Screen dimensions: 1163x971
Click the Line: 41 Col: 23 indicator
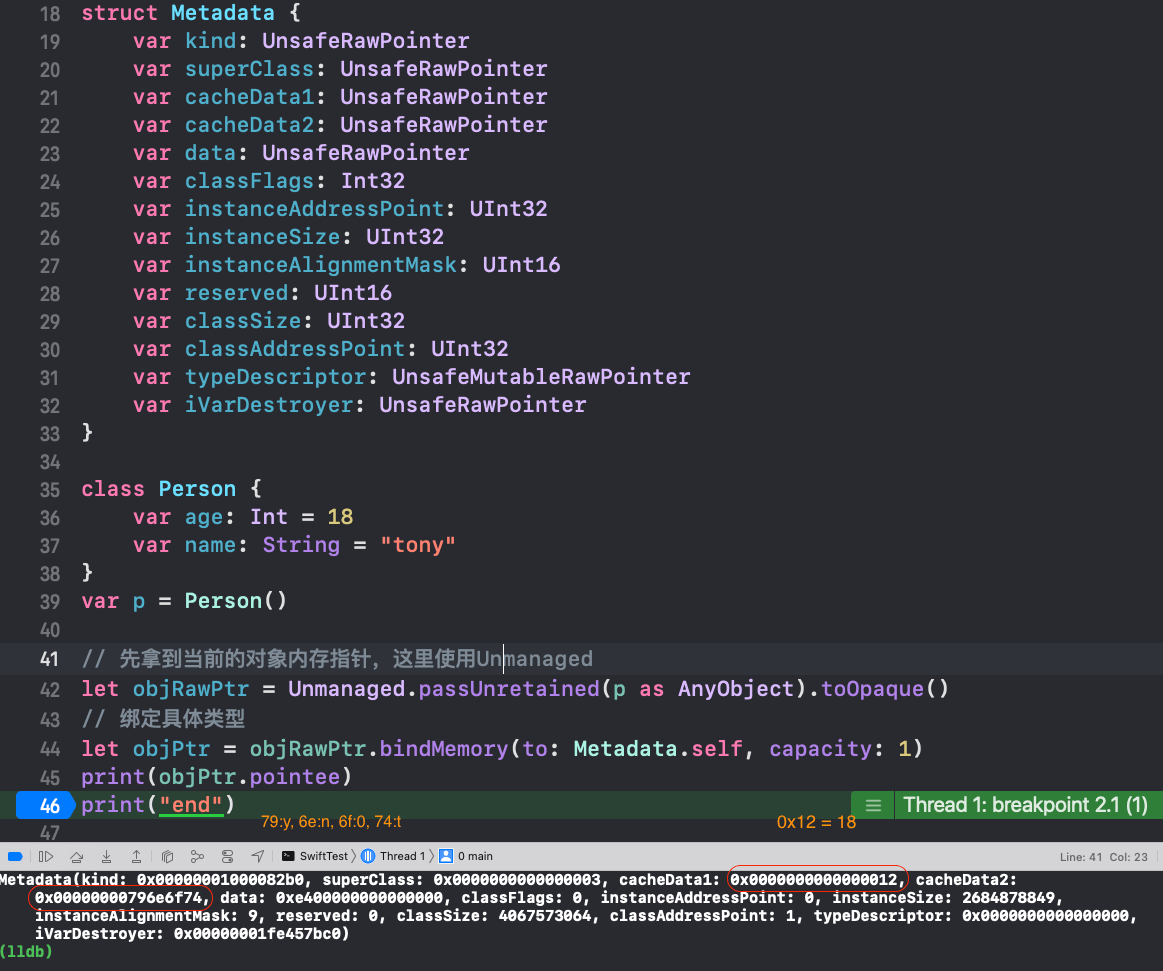1103,857
